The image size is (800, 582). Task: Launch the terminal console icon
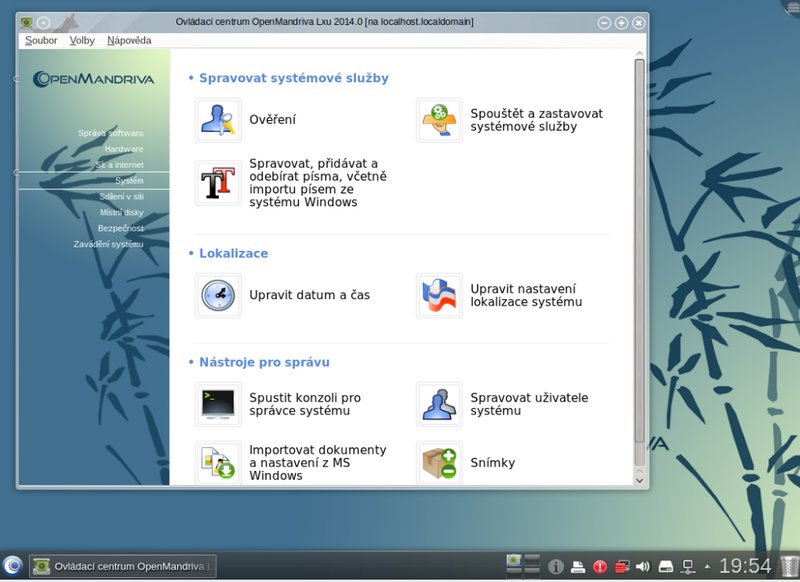click(x=218, y=404)
